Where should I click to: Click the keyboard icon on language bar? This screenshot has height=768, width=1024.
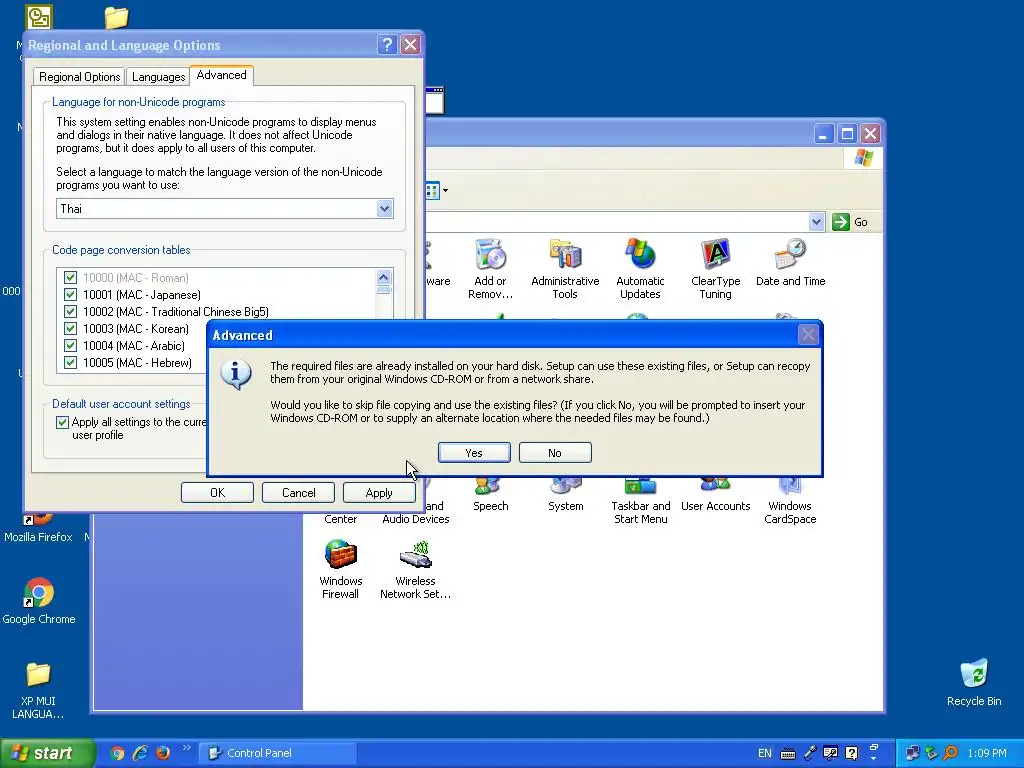(788, 754)
